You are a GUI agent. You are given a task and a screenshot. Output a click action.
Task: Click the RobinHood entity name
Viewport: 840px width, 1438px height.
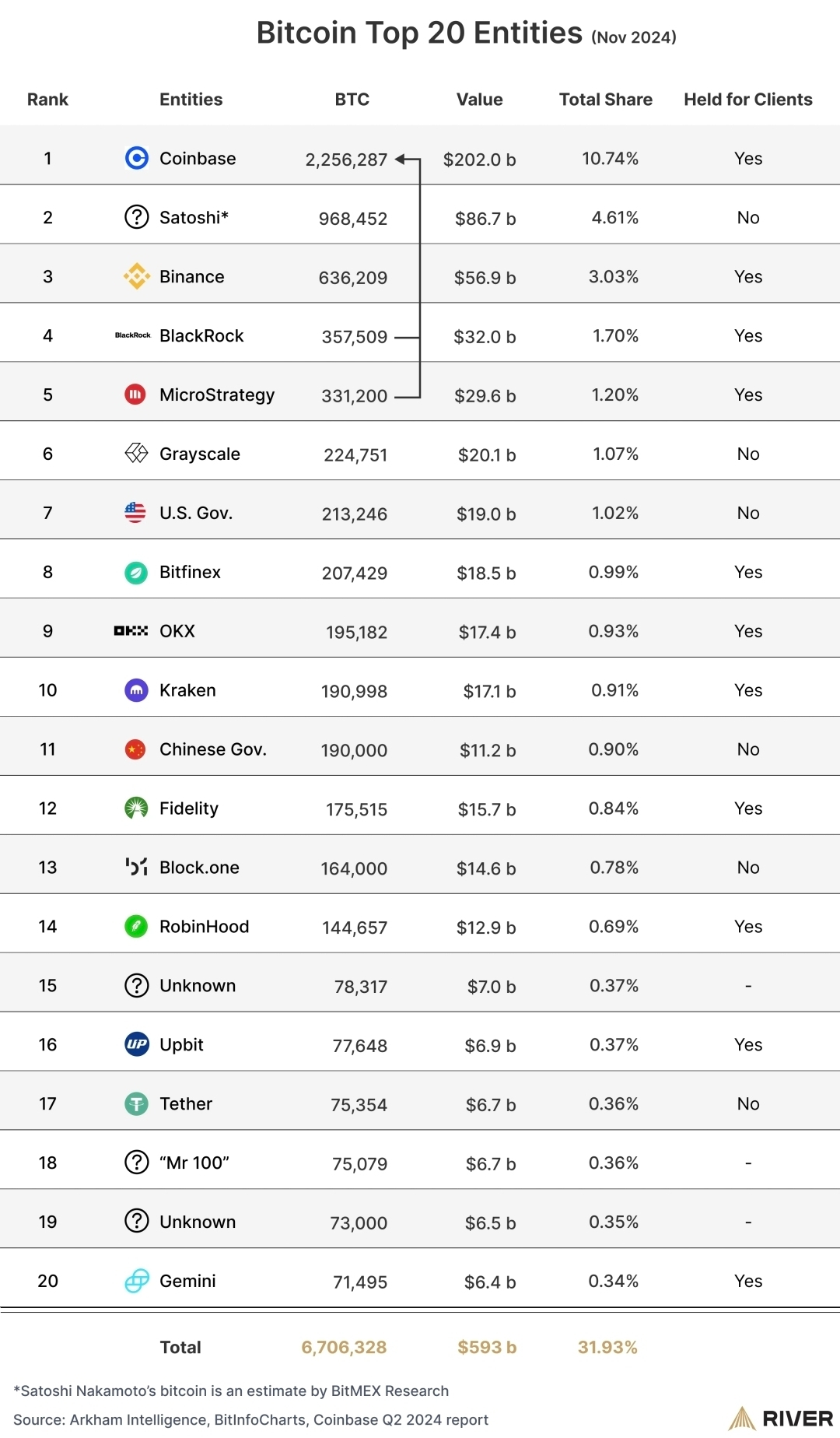click(x=204, y=926)
